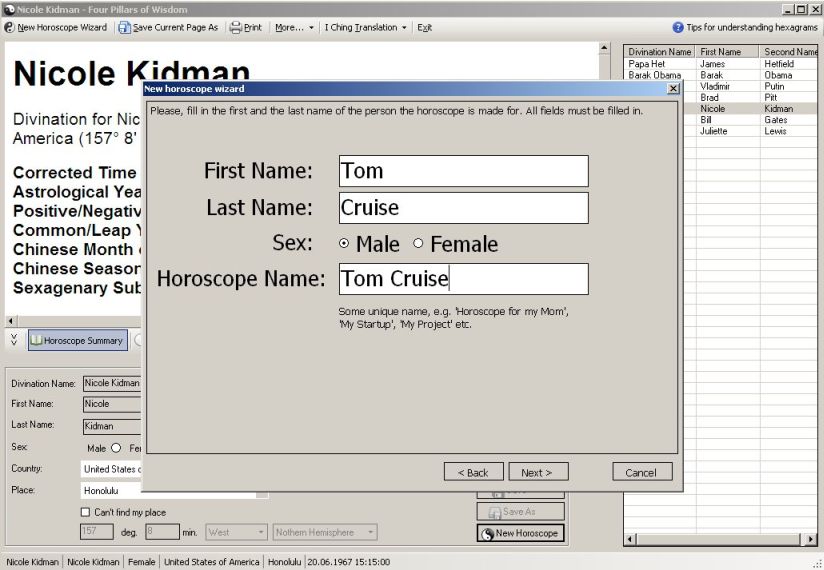Close the New horoscope wizard dialog
The width and height of the screenshot is (824, 570).
point(673,89)
